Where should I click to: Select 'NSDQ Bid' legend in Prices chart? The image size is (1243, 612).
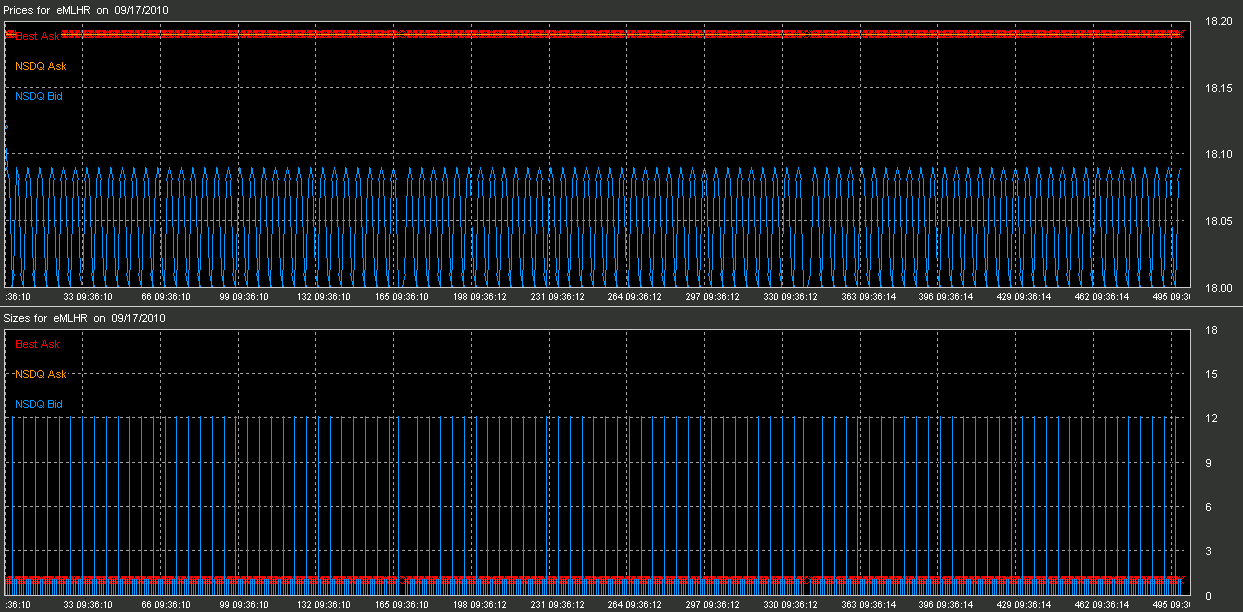(x=39, y=96)
